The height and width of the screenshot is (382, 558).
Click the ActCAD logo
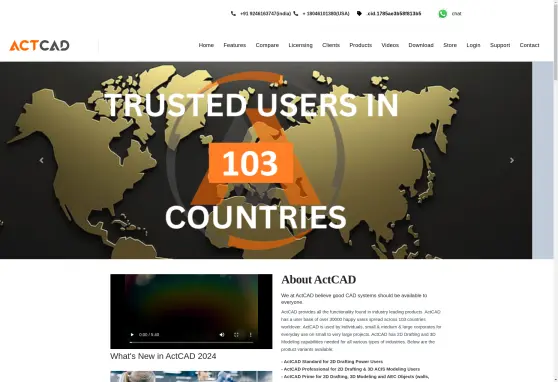point(40,46)
